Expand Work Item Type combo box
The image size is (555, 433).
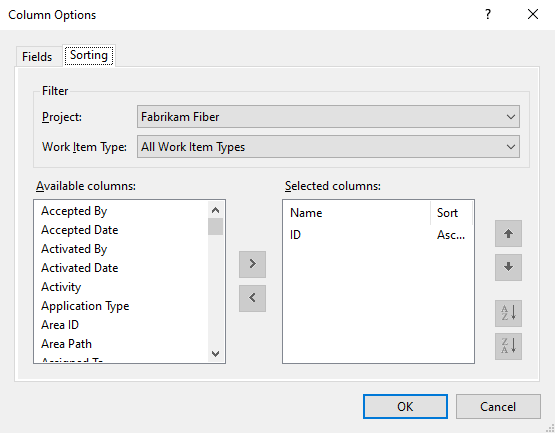coord(328,147)
